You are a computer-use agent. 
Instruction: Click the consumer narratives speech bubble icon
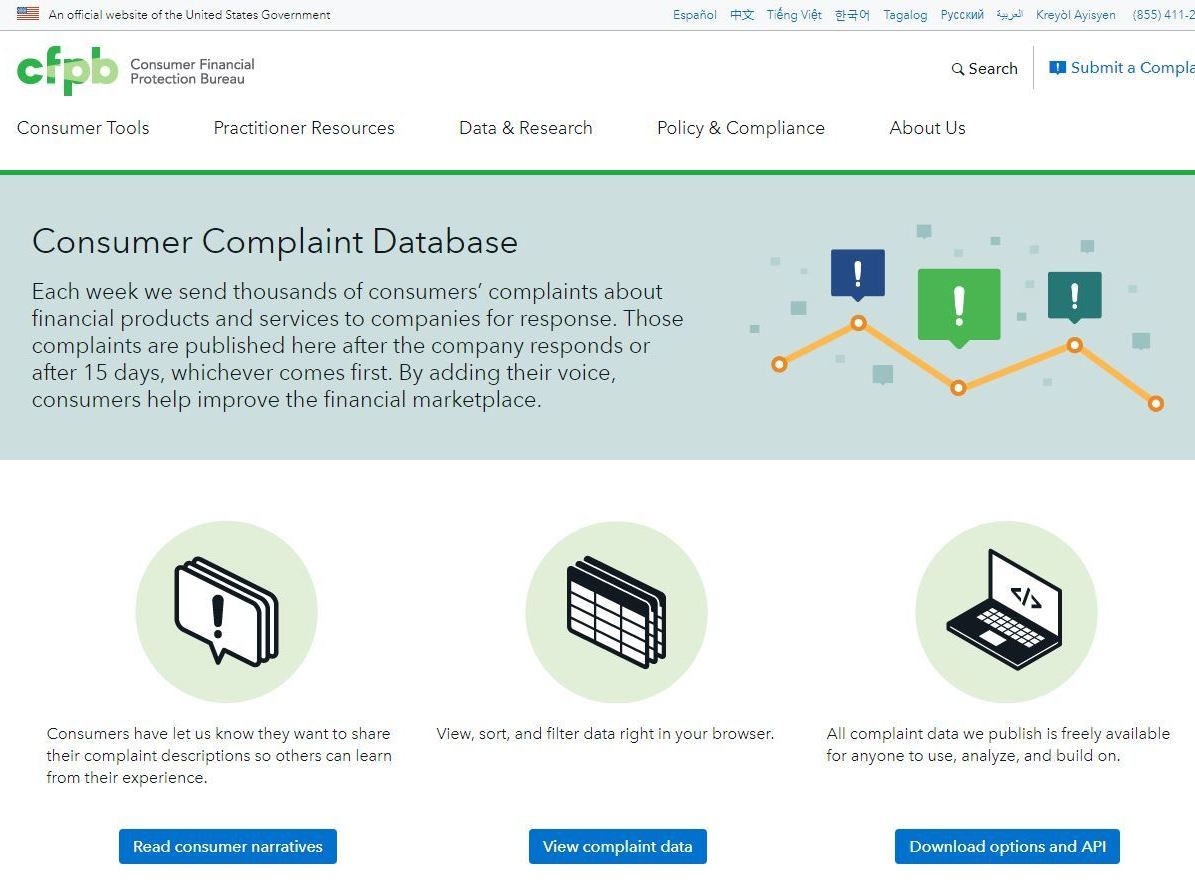tap(226, 611)
